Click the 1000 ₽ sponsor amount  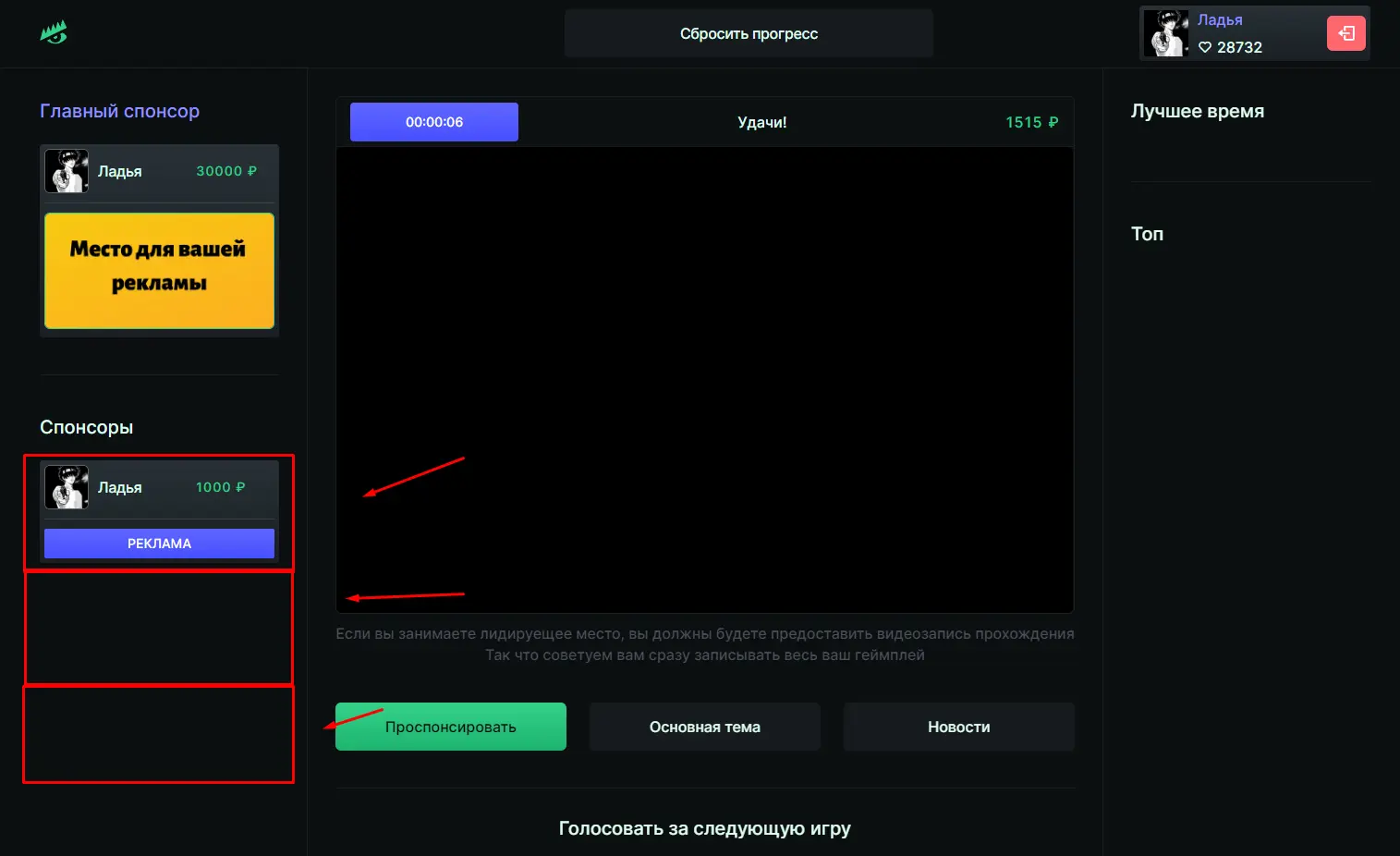click(220, 487)
